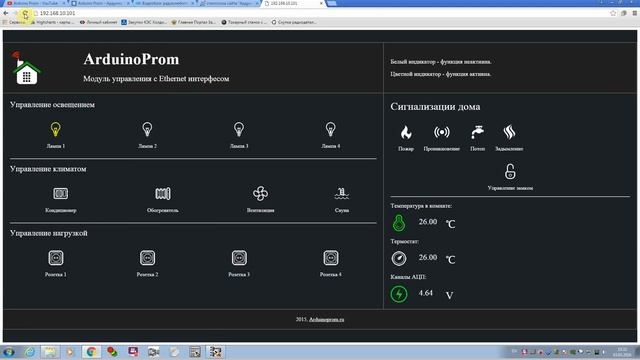Toggle Розетка 3 socket
The width and height of the screenshot is (640, 360).
[x=239, y=258]
